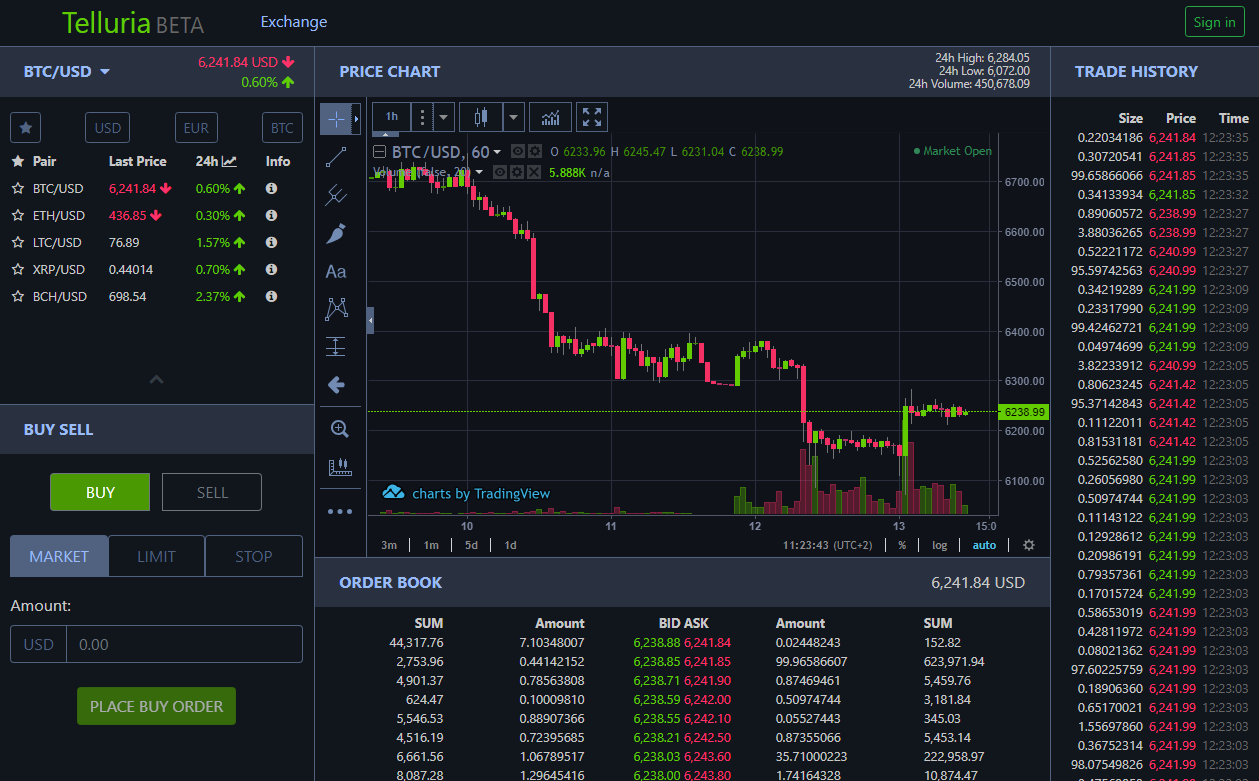Image resolution: width=1259 pixels, height=781 pixels.
Task: Select the measure ruler tool
Action: 340,467
